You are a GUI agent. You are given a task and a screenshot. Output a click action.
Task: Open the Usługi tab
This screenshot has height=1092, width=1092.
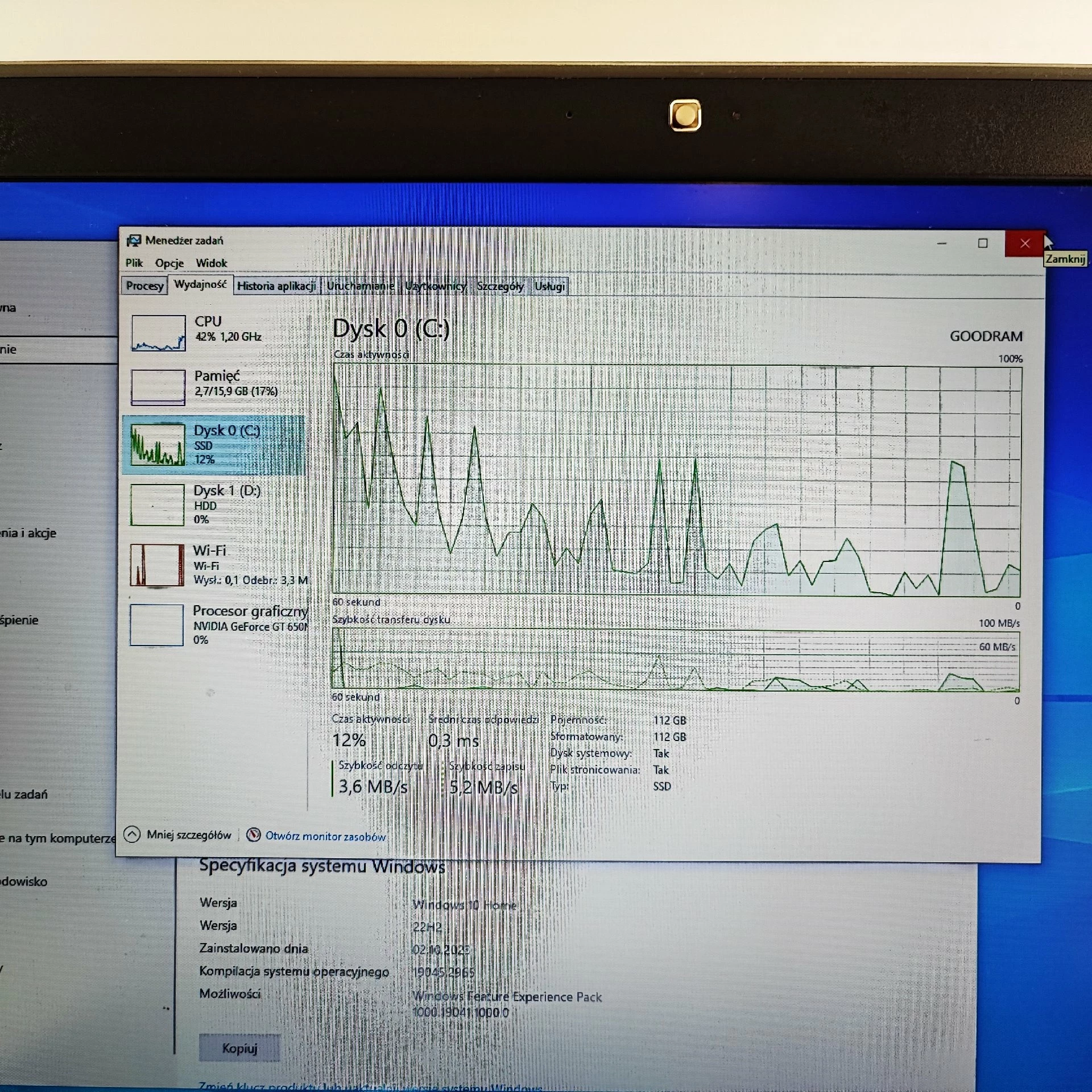(x=549, y=286)
